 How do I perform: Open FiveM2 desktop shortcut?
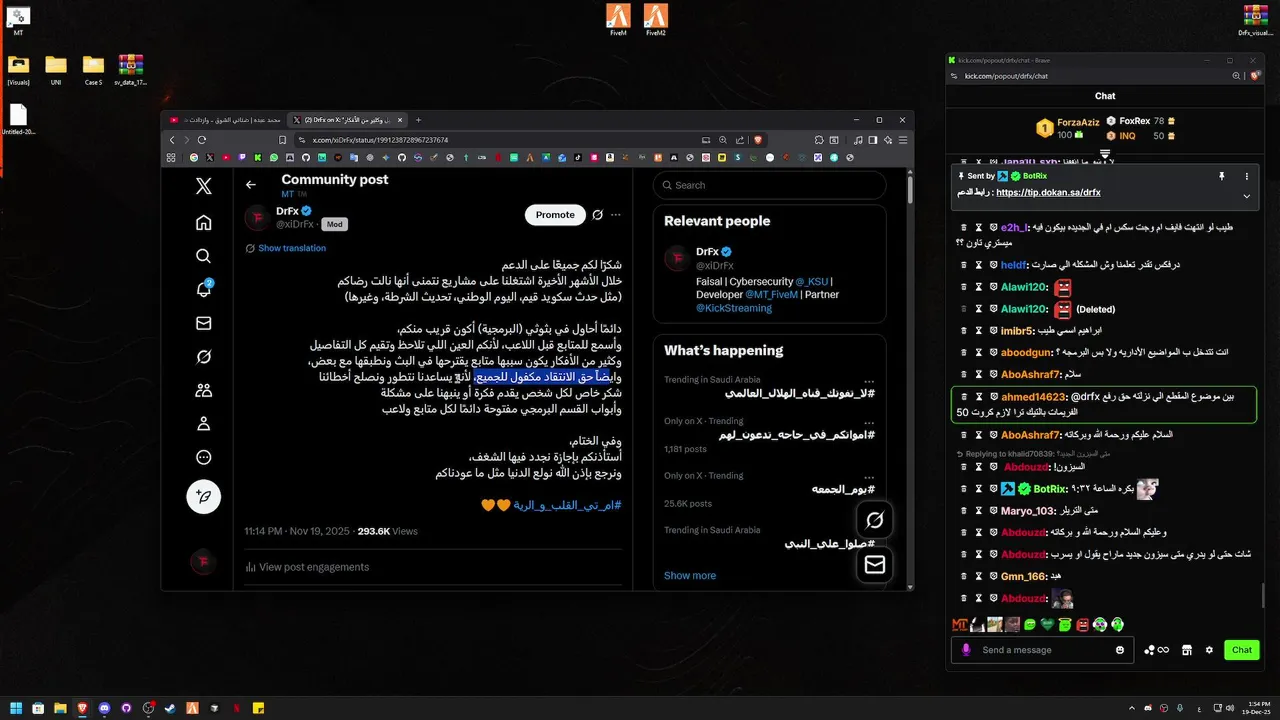click(656, 19)
